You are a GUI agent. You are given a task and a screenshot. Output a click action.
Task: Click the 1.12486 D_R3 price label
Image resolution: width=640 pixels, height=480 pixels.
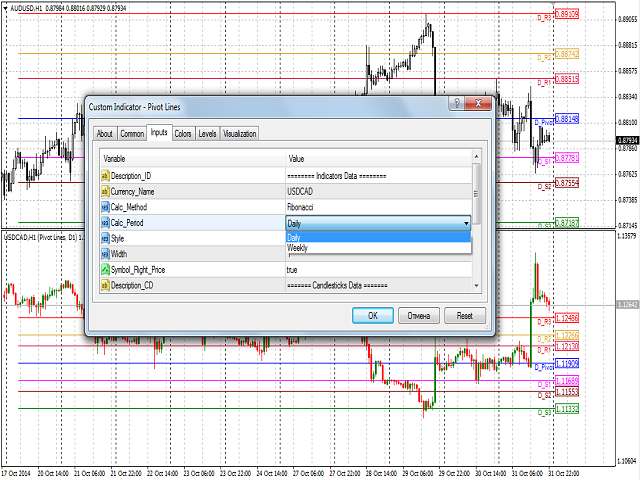[567, 318]
